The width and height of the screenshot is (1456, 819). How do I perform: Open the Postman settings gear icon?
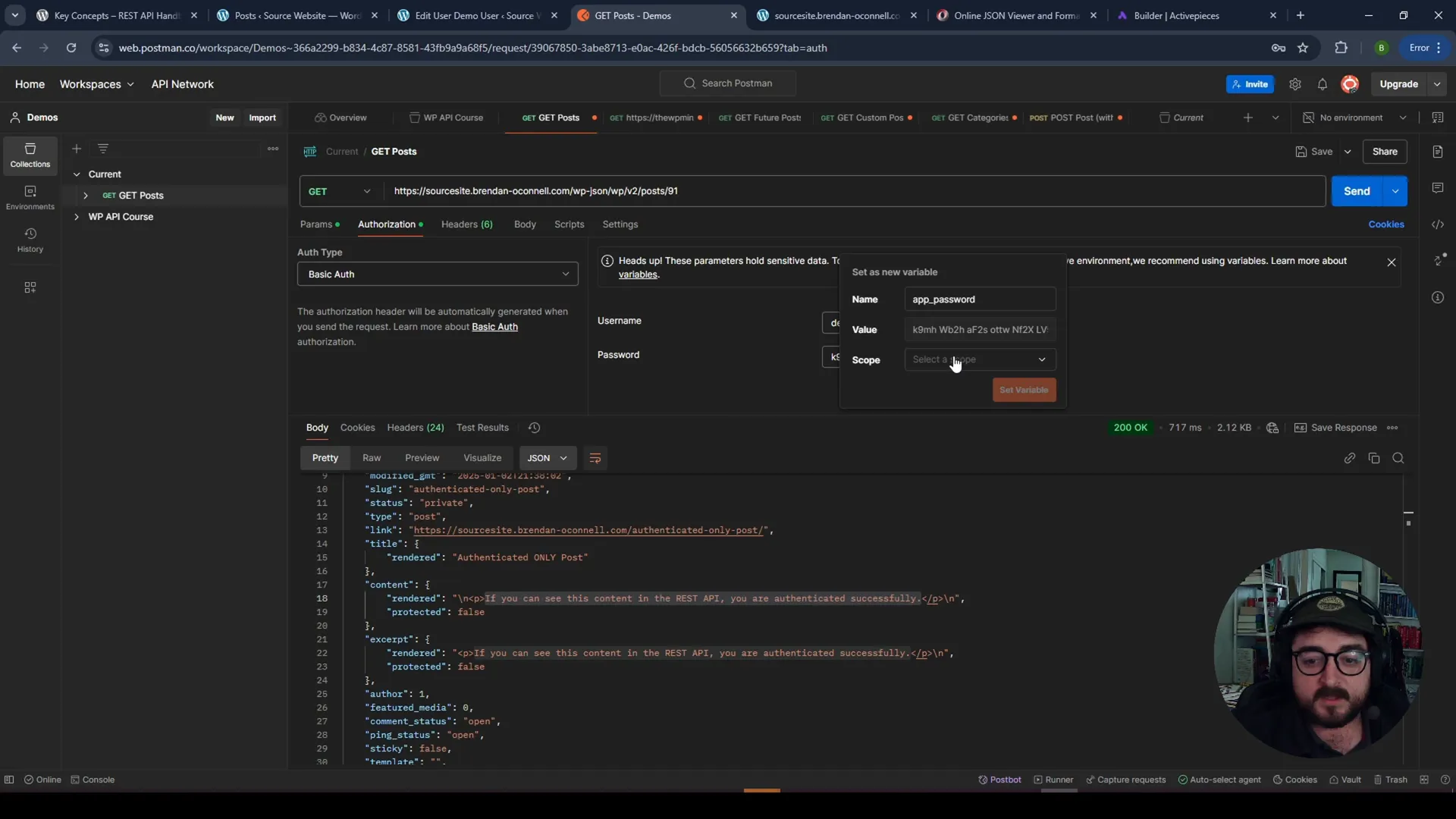pos(1295,84)
